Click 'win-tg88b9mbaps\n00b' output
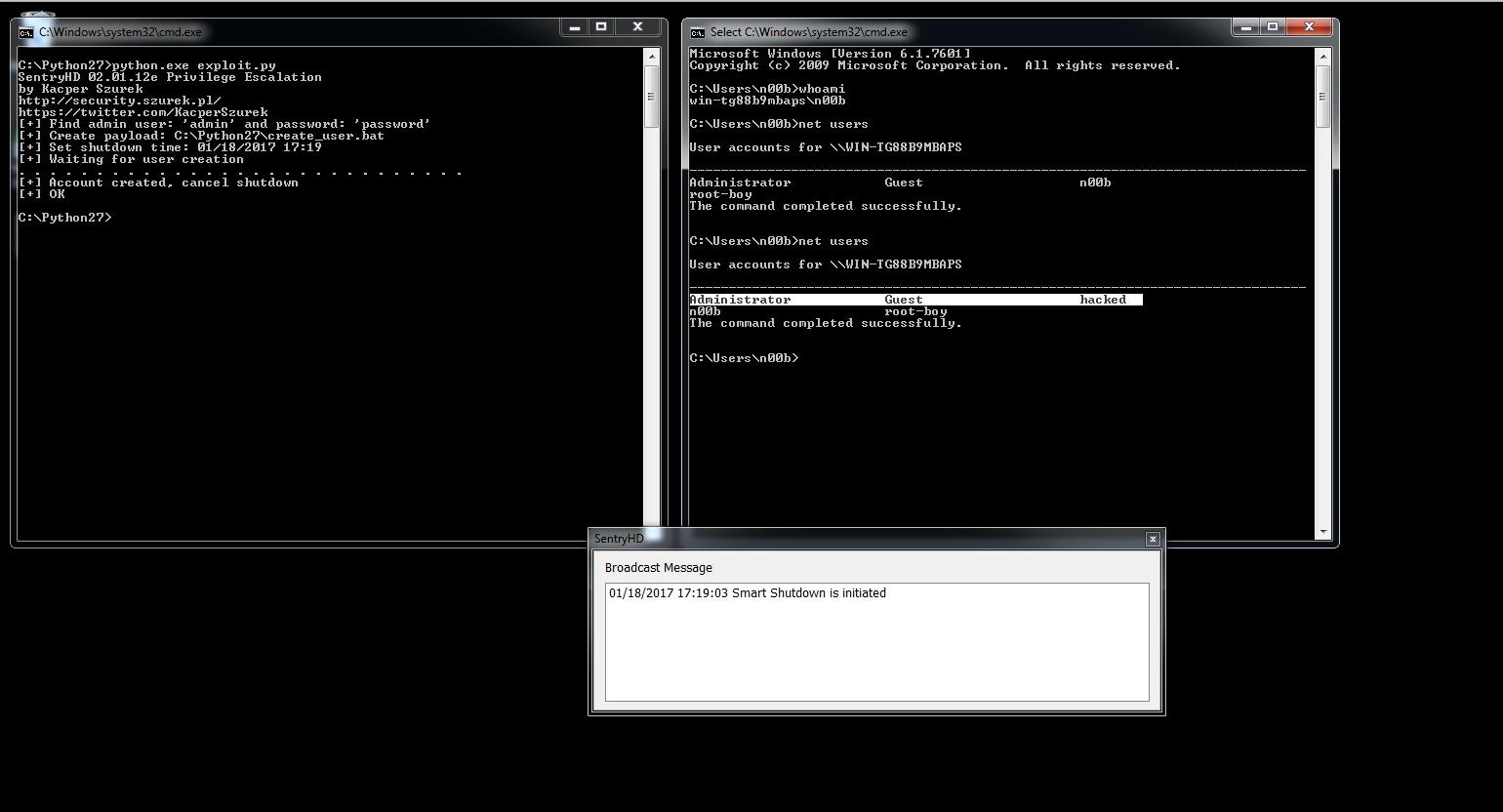The width and height of the screenshot is (1503, 812). 767,101
